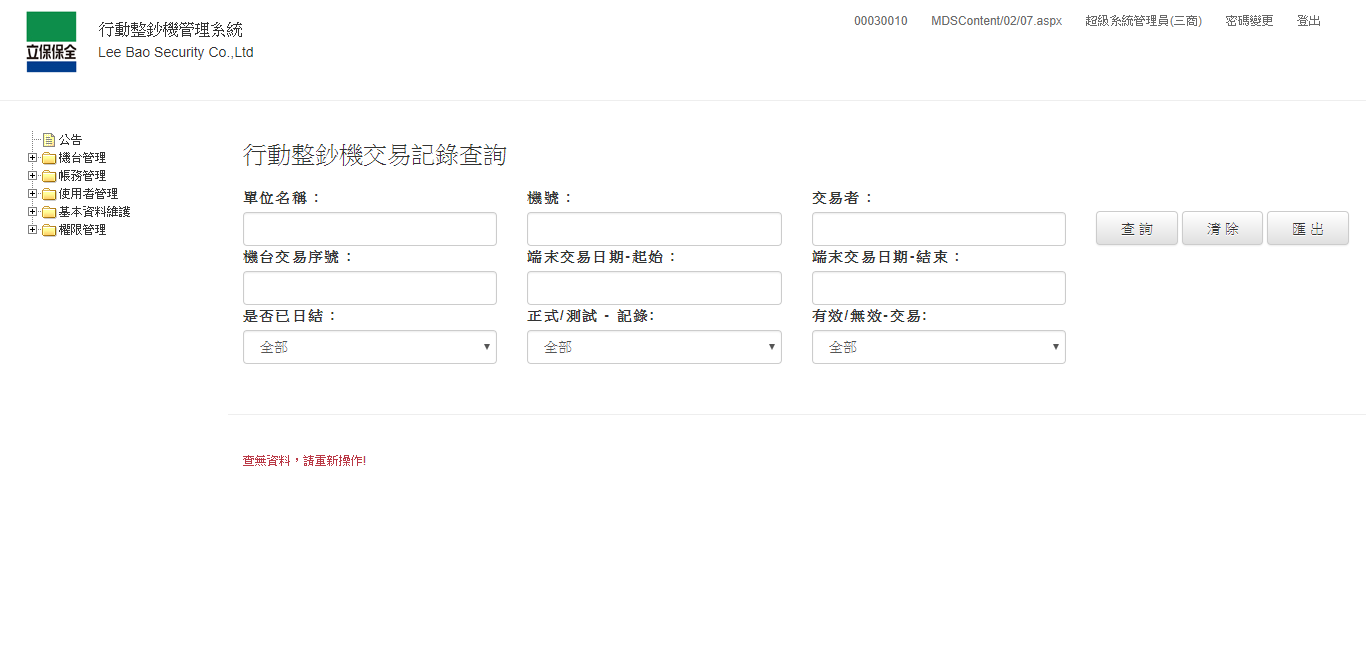Select the 使用者管理 folder icon
The width and height of the screenshot is (1366, 648).
tap(49, 194)
